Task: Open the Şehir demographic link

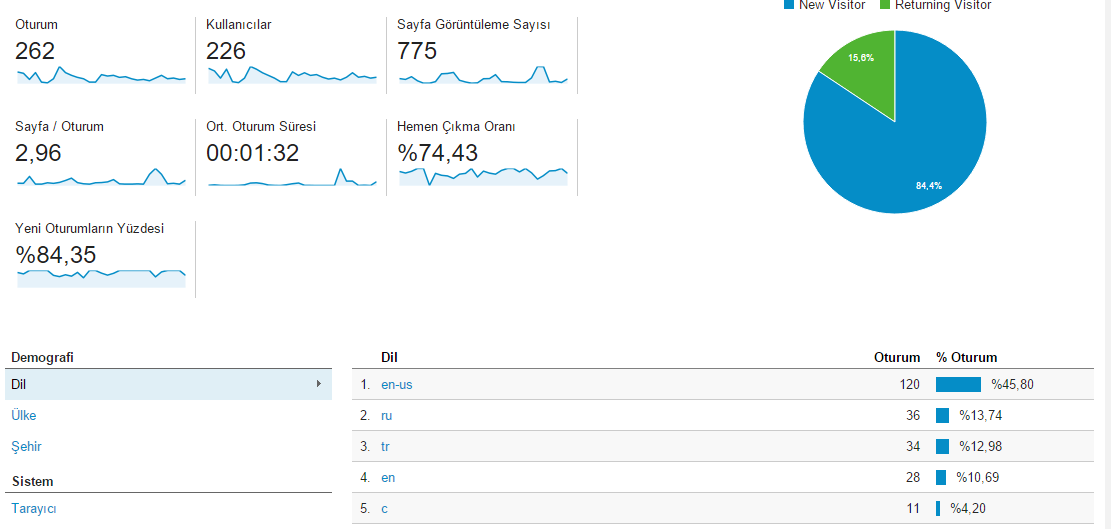Action: tap(26, 447)
